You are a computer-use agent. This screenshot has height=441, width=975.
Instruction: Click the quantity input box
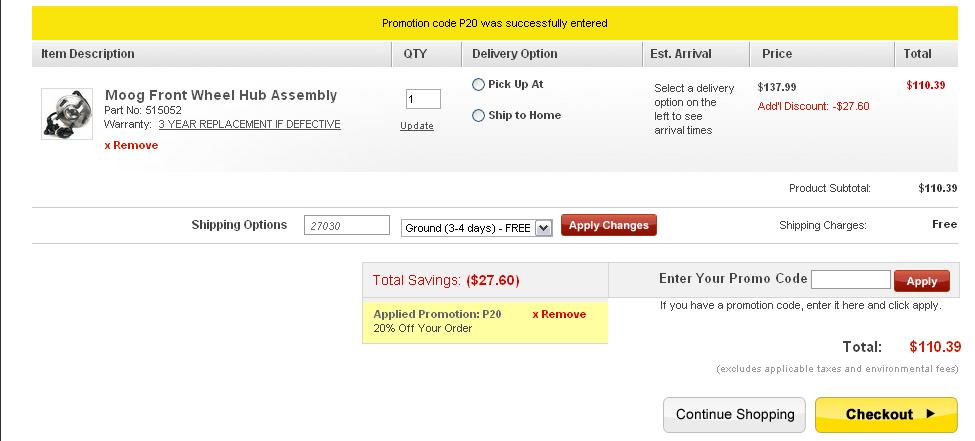[x=423, y=99]
